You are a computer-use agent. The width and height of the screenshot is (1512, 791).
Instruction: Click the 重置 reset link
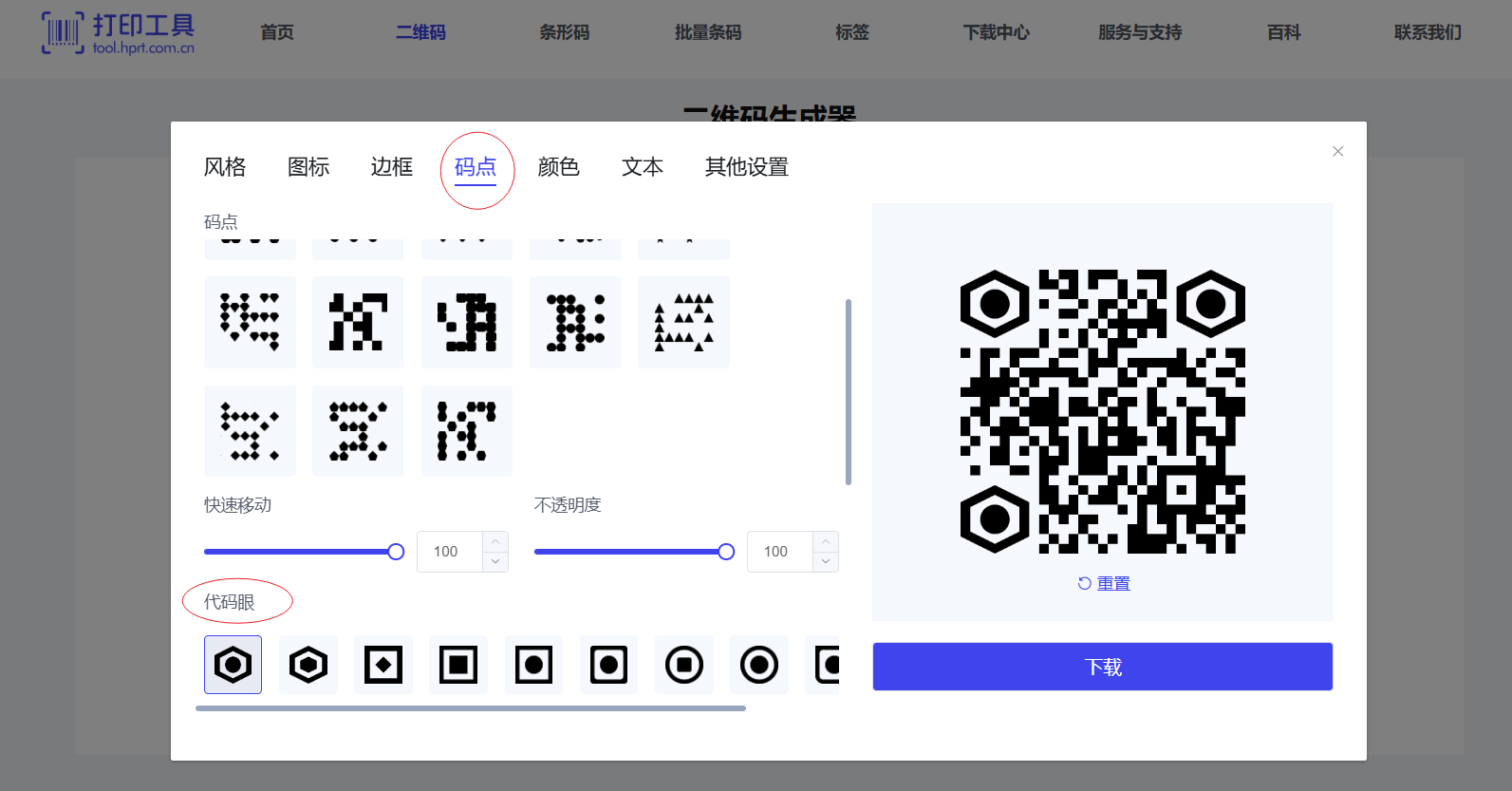(x=1104, y=583)
